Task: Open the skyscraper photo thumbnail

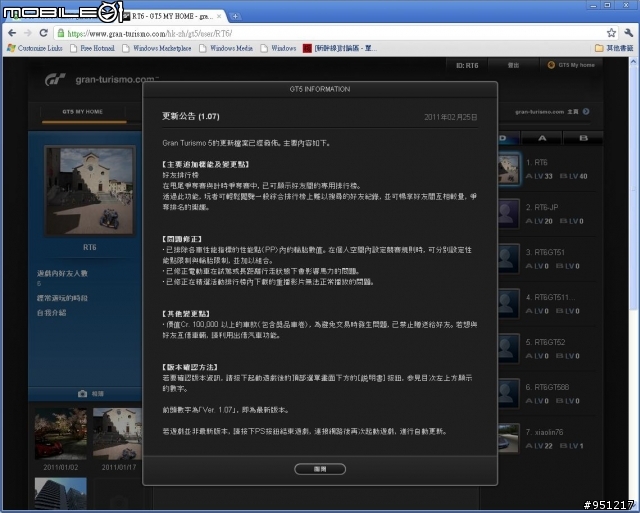Action: point(61,493)
